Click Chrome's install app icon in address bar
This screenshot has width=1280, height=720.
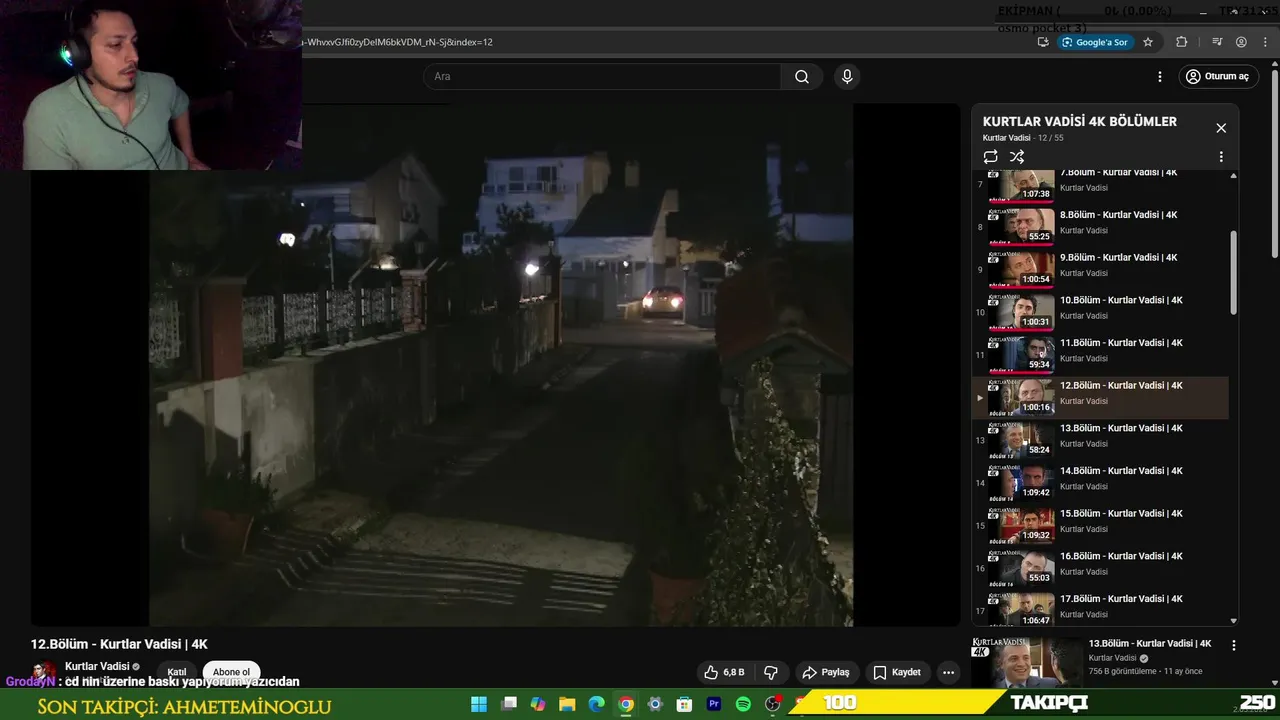(1043, 42)
